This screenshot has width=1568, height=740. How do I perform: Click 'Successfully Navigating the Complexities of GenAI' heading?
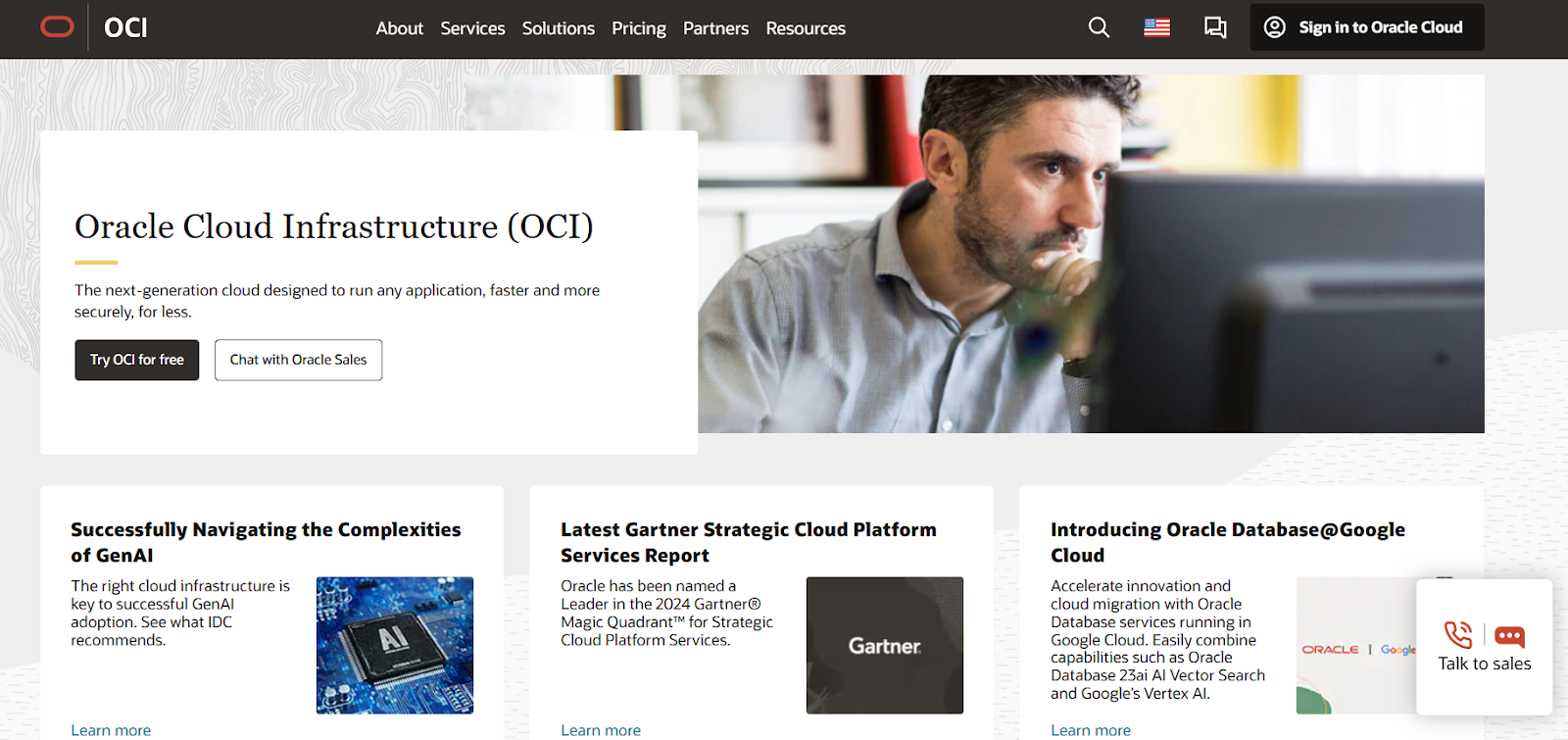(x=266, y=542)
